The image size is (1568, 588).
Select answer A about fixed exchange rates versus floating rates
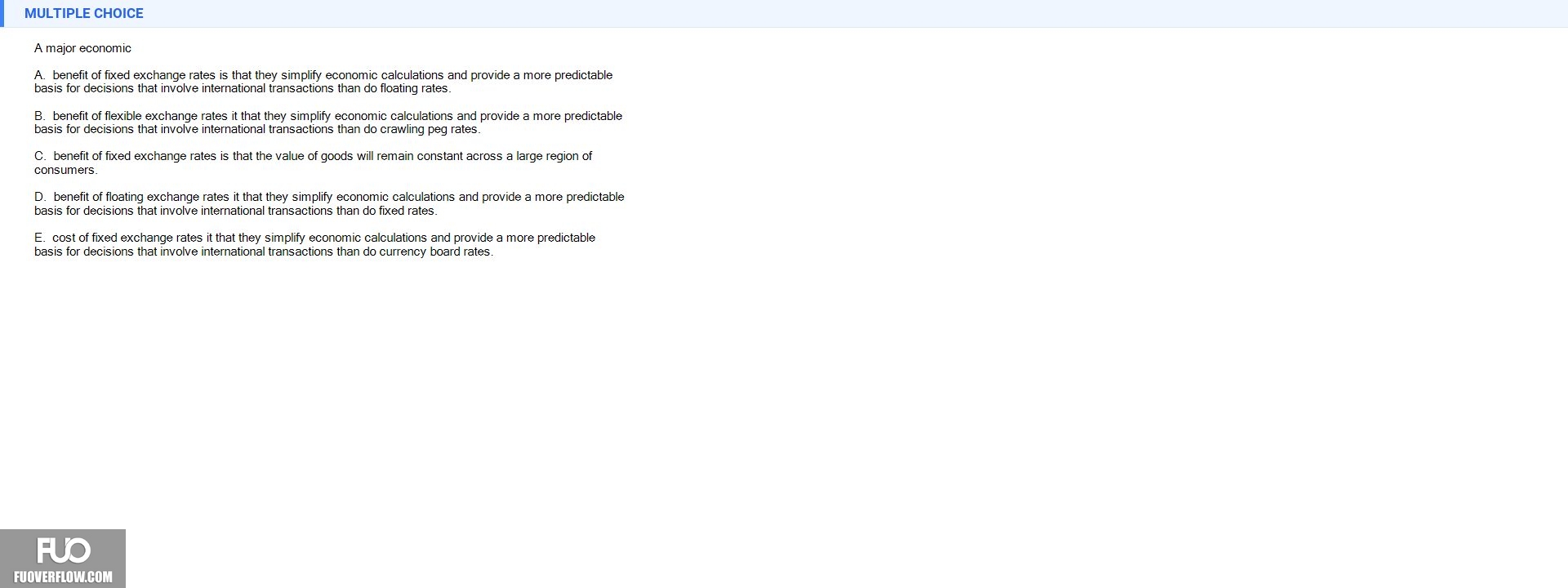coord(323,82)
